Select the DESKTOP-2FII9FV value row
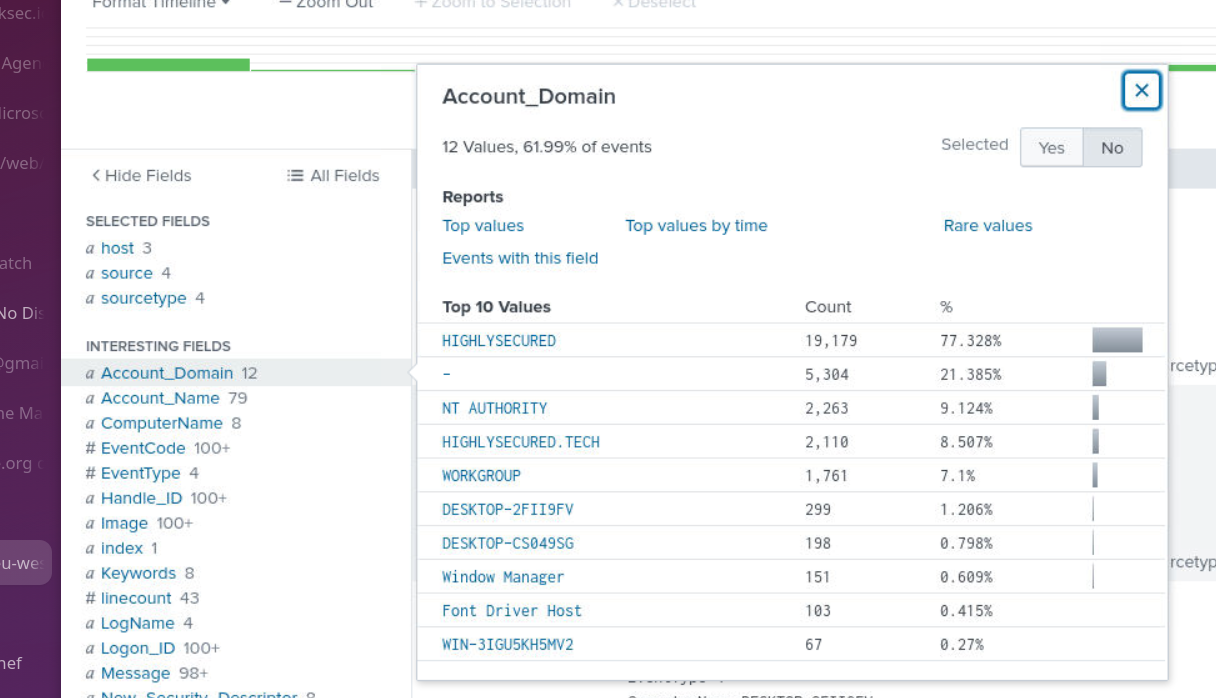 tap(508, 510)
